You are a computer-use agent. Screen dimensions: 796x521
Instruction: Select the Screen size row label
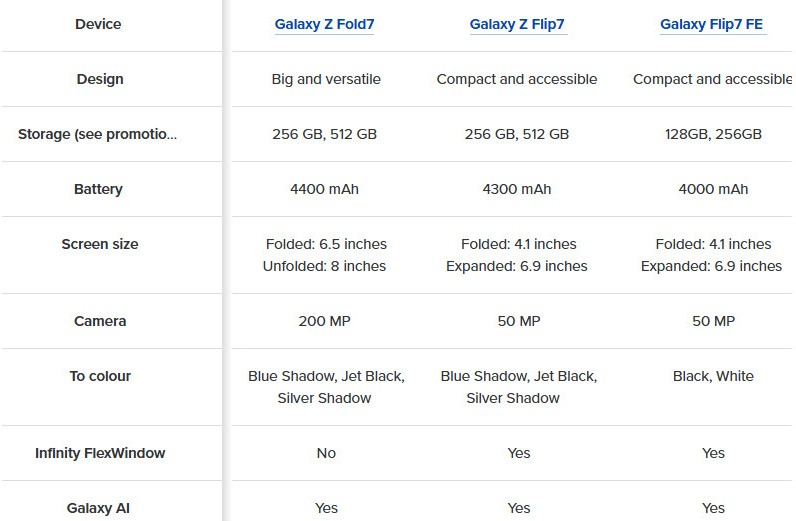[x=99, y=244]
